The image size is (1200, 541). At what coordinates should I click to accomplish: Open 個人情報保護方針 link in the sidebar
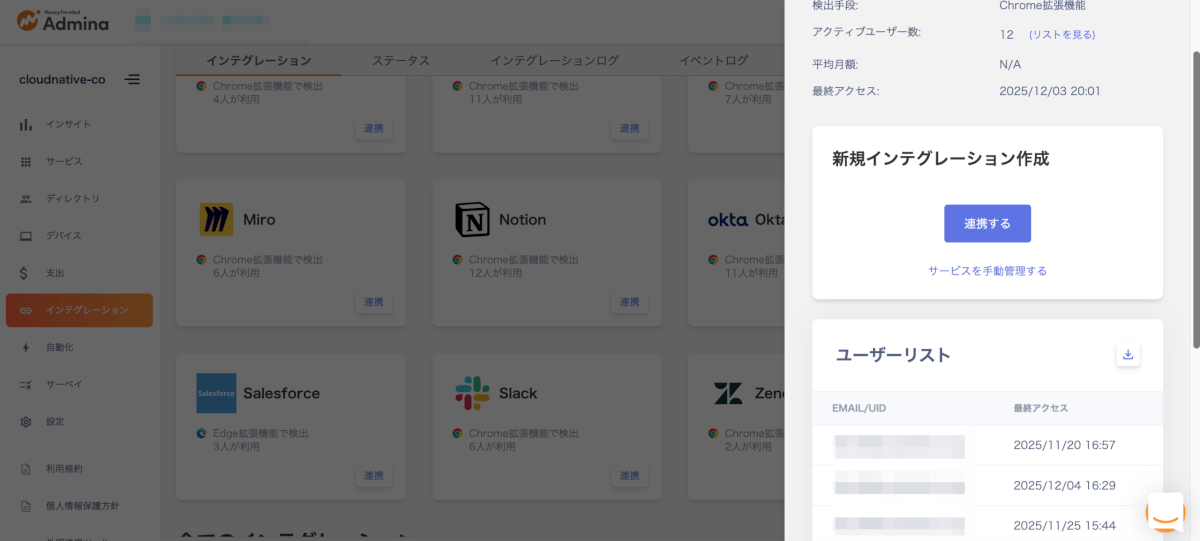[80, 505]
